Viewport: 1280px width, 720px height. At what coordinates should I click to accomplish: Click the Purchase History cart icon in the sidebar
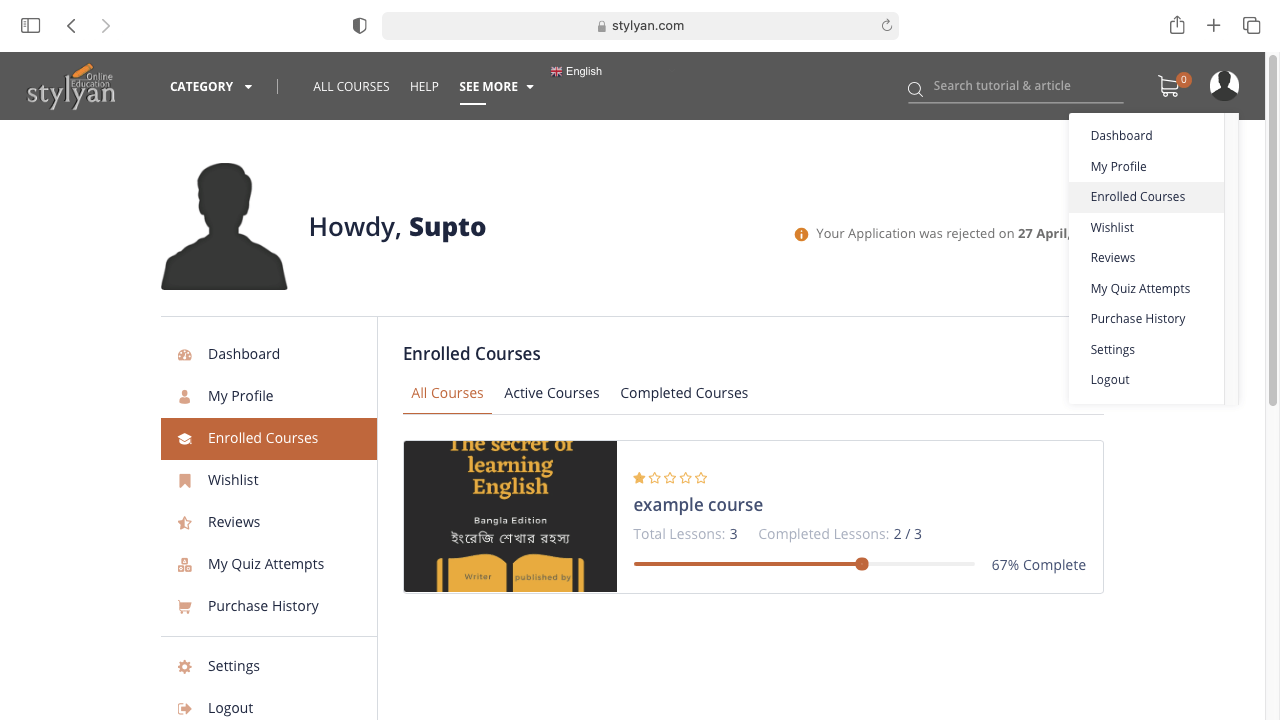pyautogui.click(x=184, y=606)
